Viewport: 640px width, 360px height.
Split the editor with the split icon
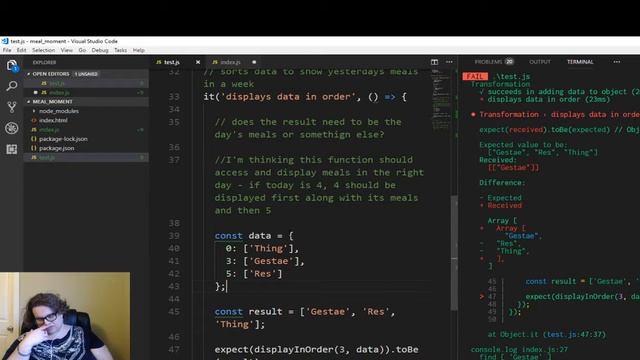(434, 62)
